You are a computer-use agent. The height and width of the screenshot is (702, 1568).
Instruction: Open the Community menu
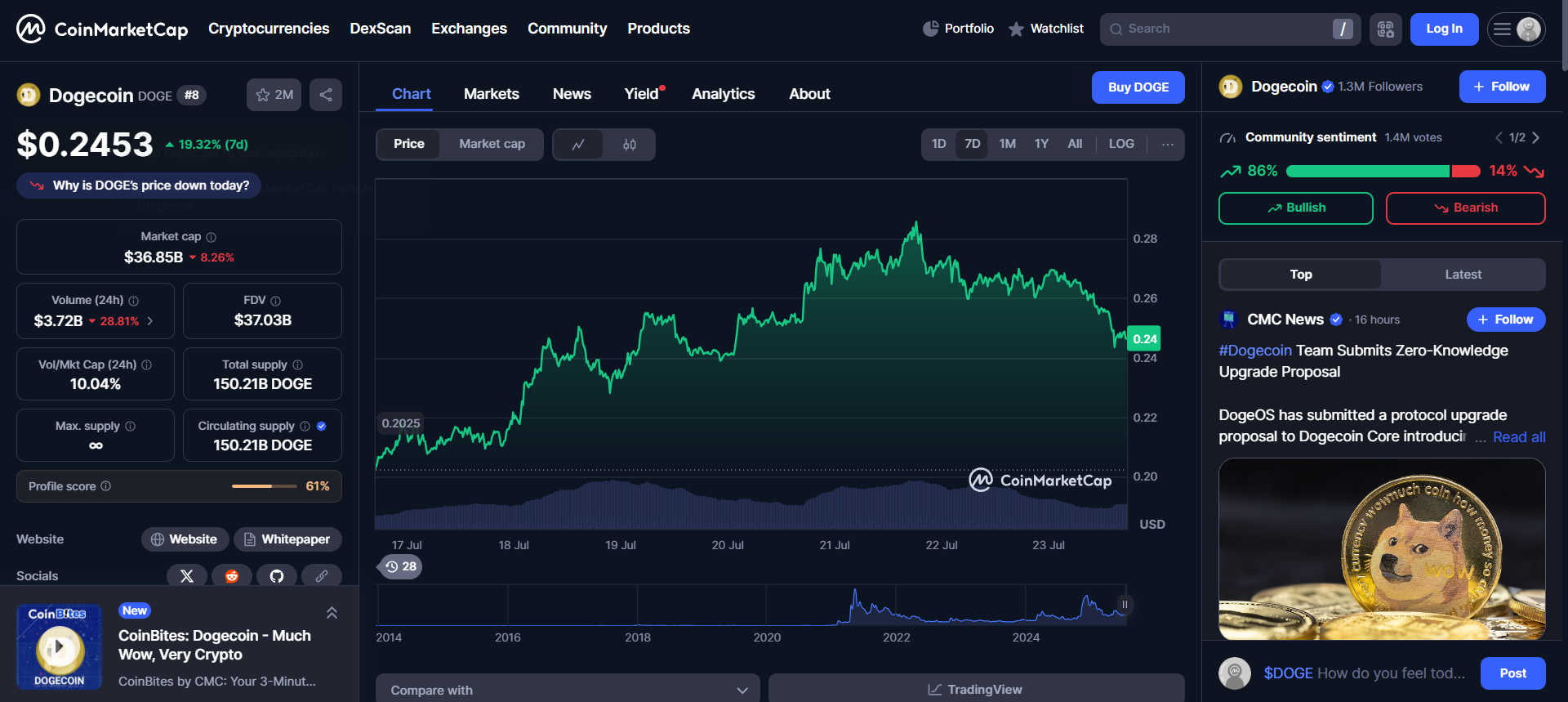coord(567,29)
